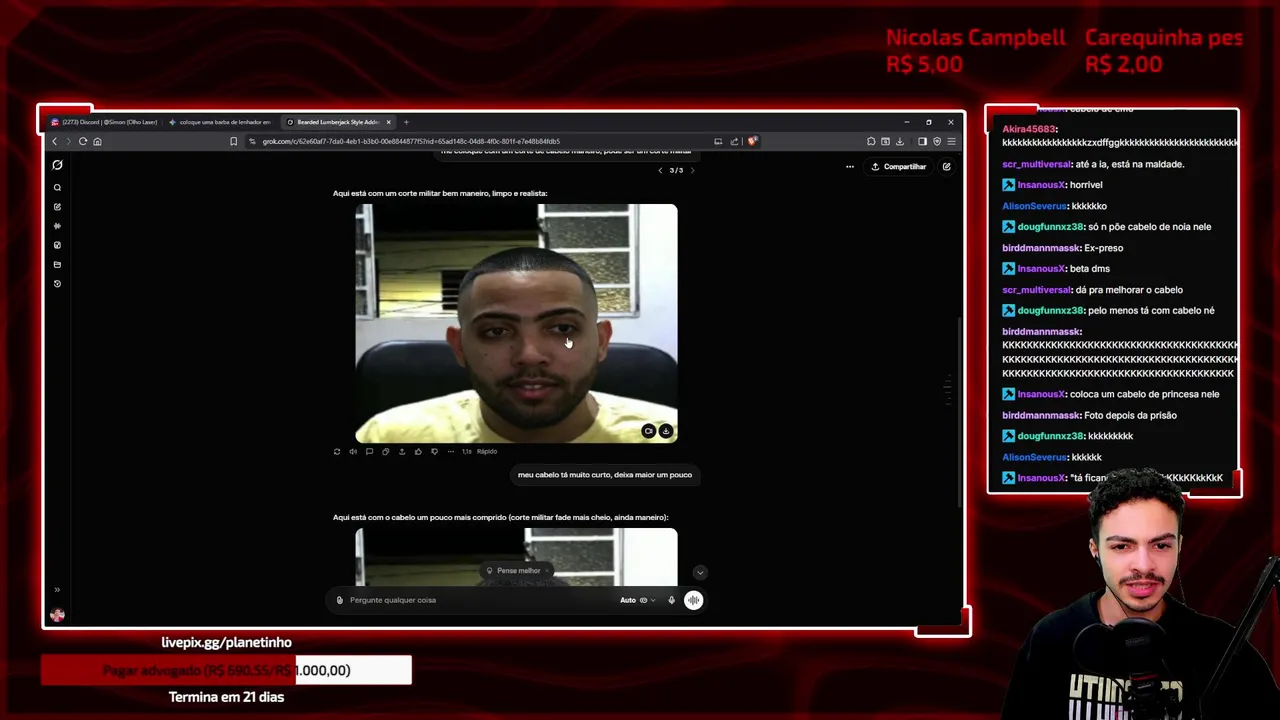Start voice mode with the waveform button
This screenshot has width=1280, height=720.
coord(693,600)
